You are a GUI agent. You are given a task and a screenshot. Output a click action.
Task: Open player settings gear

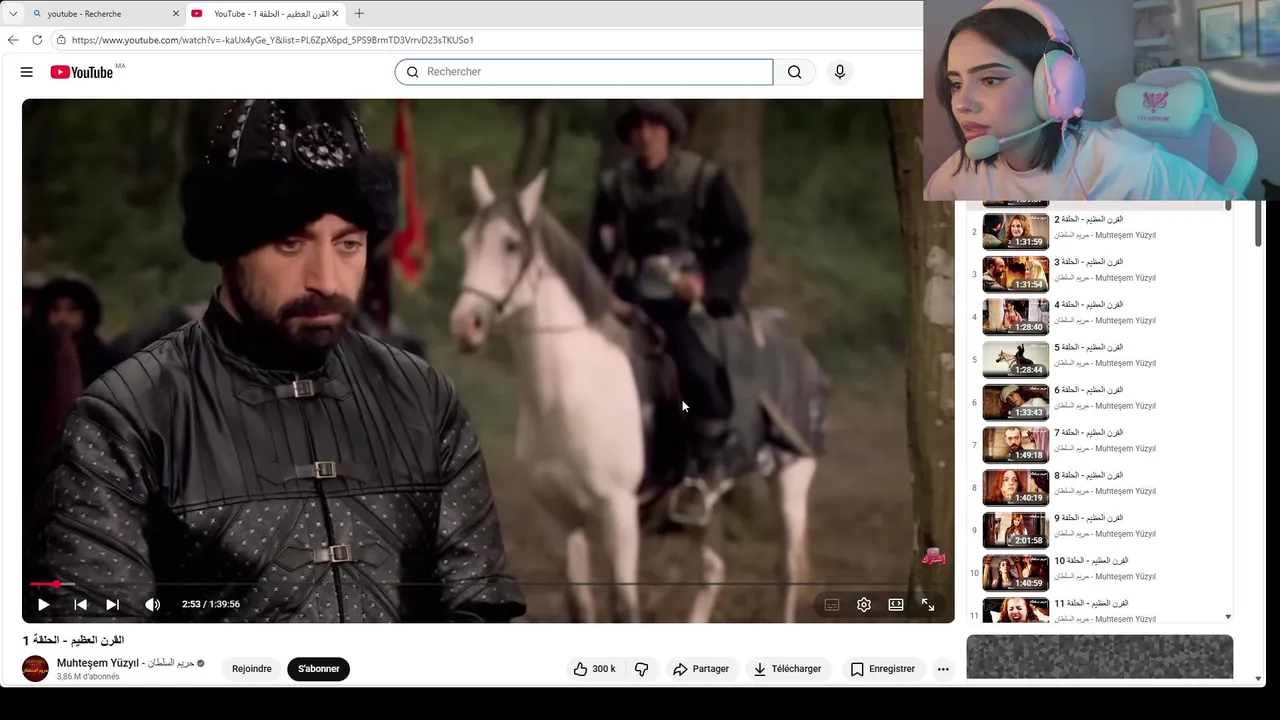pyautogui.click(x=864, y=604)
